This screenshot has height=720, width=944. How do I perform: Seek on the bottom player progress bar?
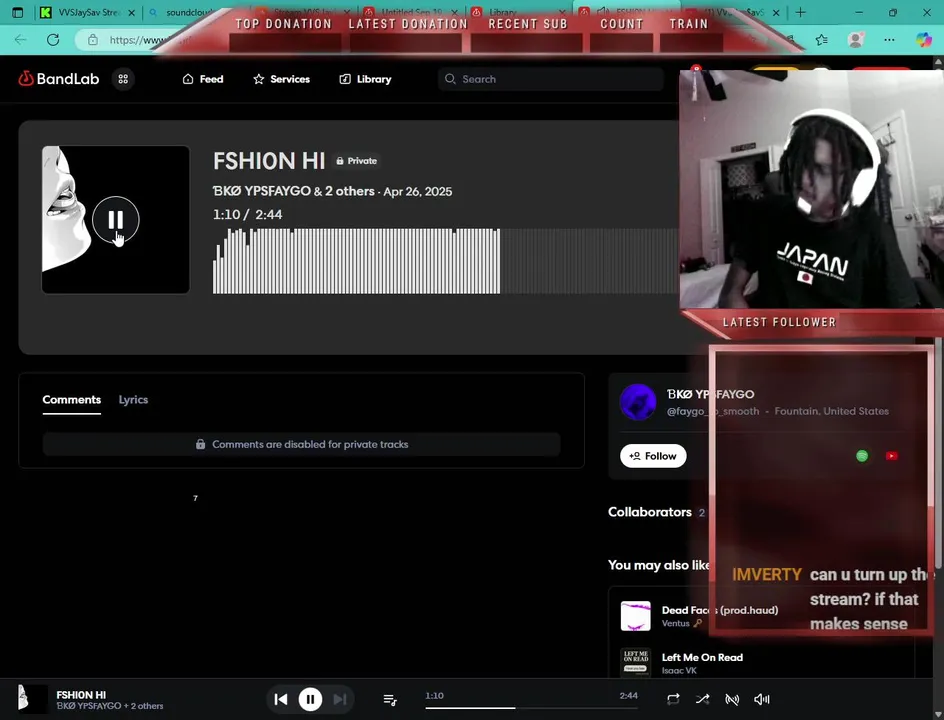click(531, 708)
